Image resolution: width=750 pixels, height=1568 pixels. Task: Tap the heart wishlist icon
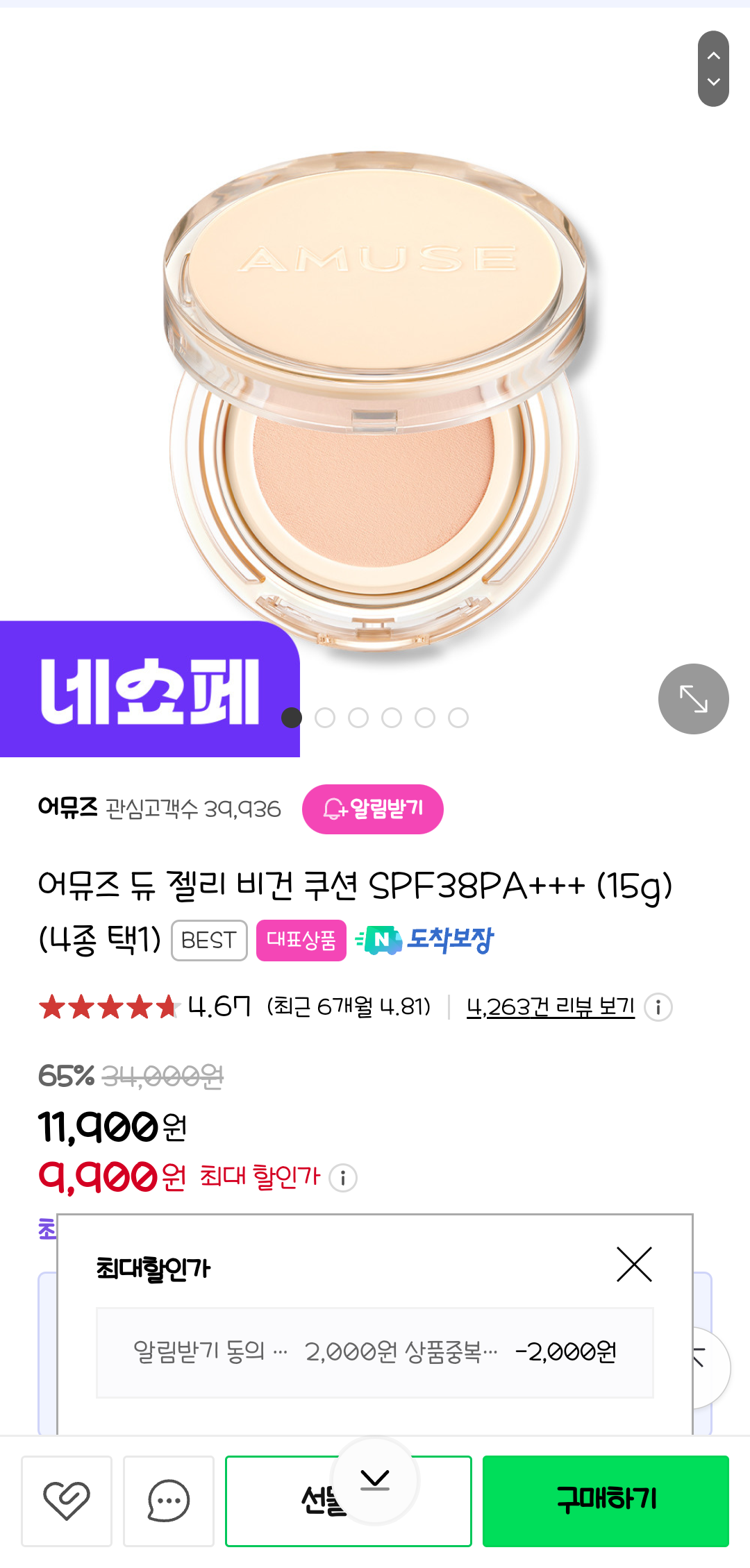click(x=67, y=1501)
